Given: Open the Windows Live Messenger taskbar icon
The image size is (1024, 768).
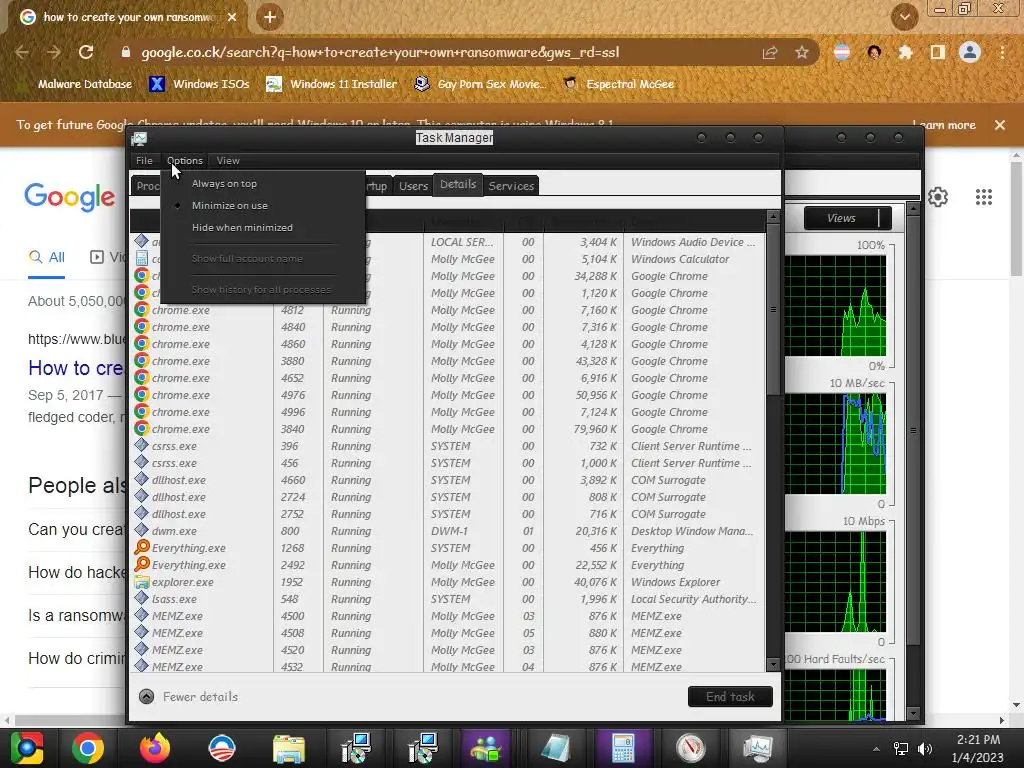Looking at the screenshot, I should [x=486, y=748].
